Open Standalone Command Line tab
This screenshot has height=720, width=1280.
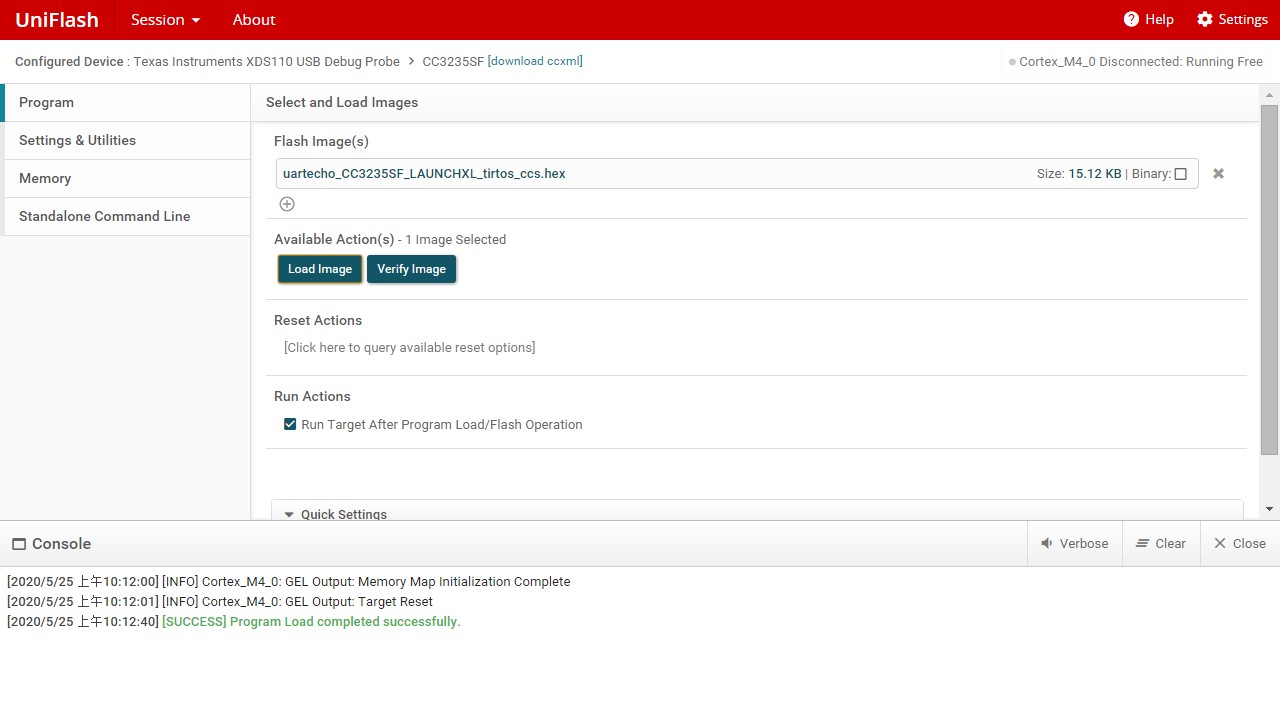127,216
